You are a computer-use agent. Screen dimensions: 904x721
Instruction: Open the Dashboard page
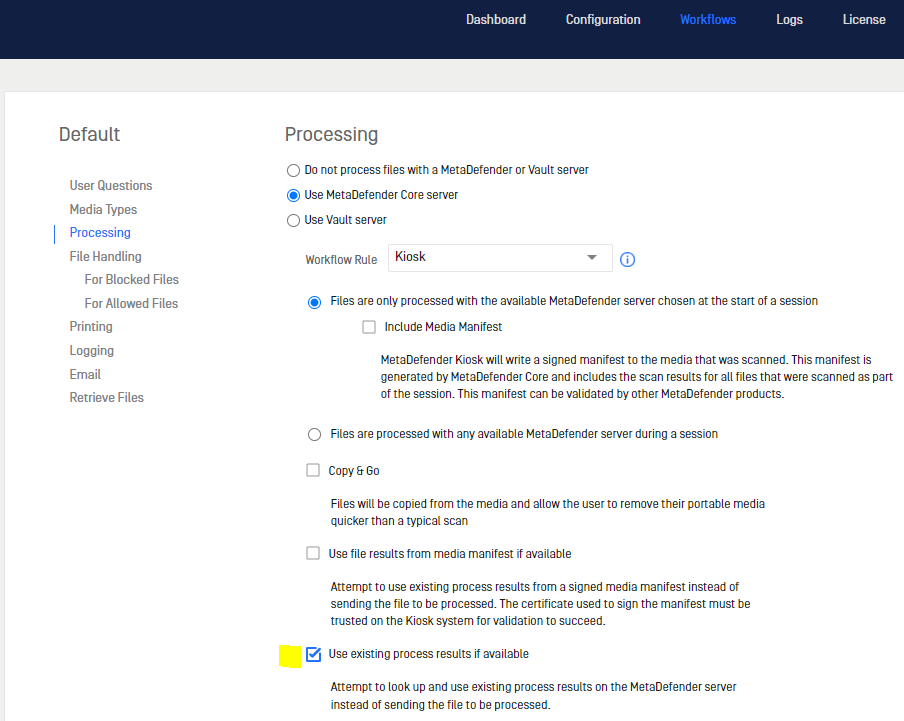496,20
